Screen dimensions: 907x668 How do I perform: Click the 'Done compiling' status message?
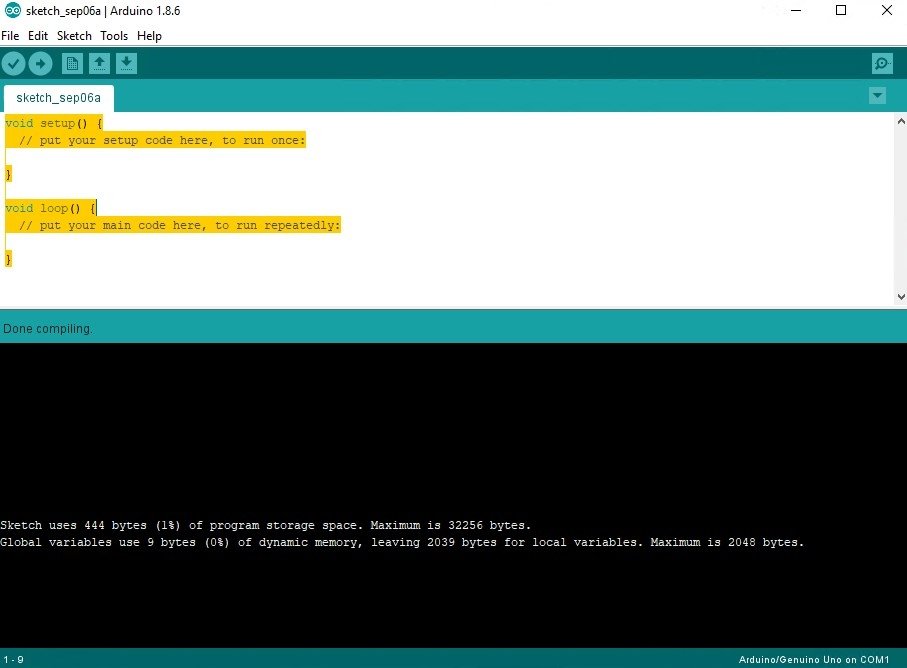click(48, 328)
